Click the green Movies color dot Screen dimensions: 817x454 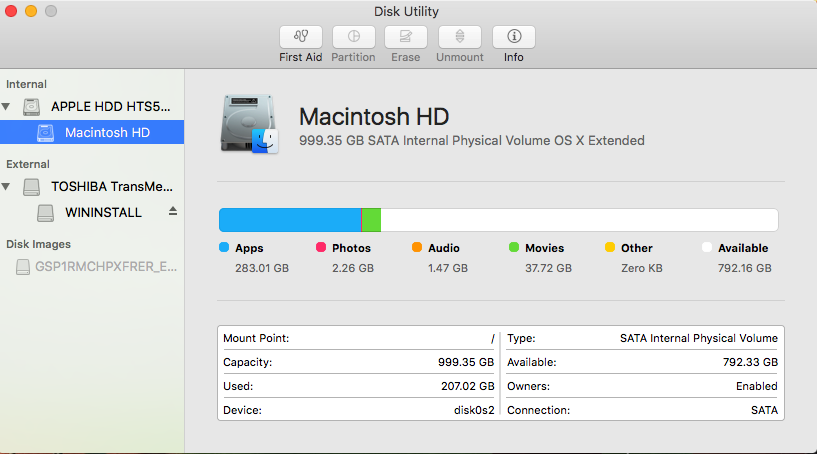coord(514,247)
